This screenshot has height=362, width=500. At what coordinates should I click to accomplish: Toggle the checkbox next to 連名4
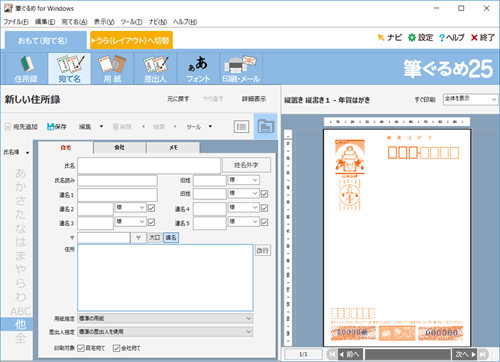click(x=264, y=208)
